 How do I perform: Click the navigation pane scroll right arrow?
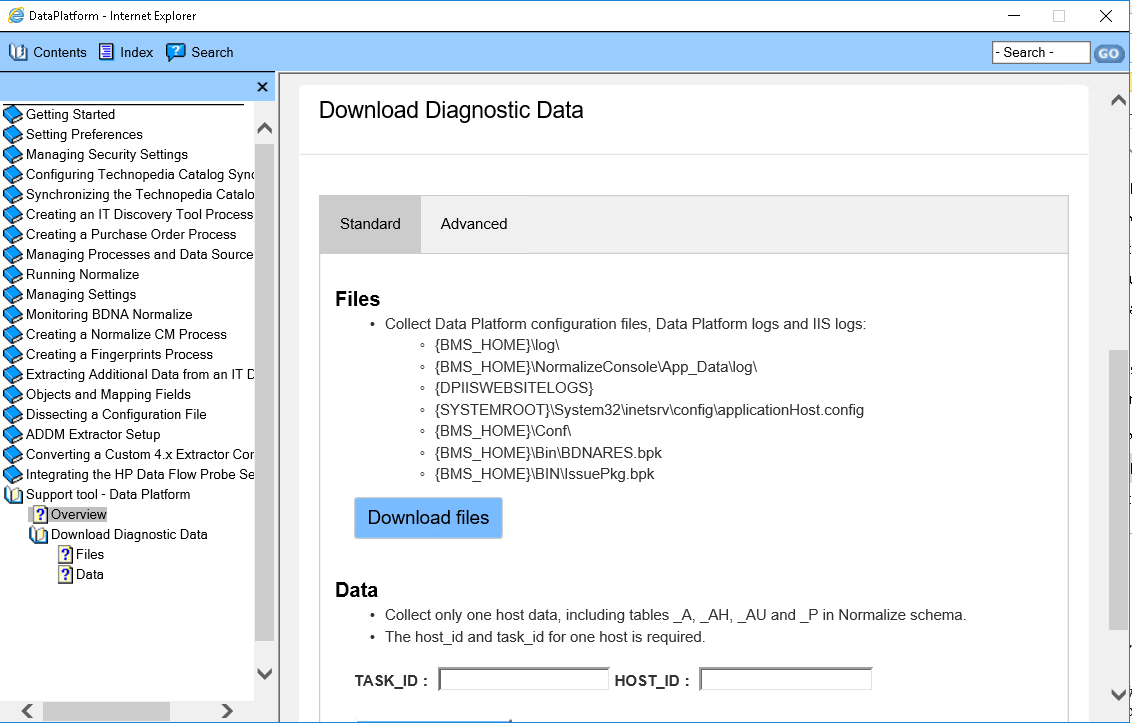click(227, 711)
